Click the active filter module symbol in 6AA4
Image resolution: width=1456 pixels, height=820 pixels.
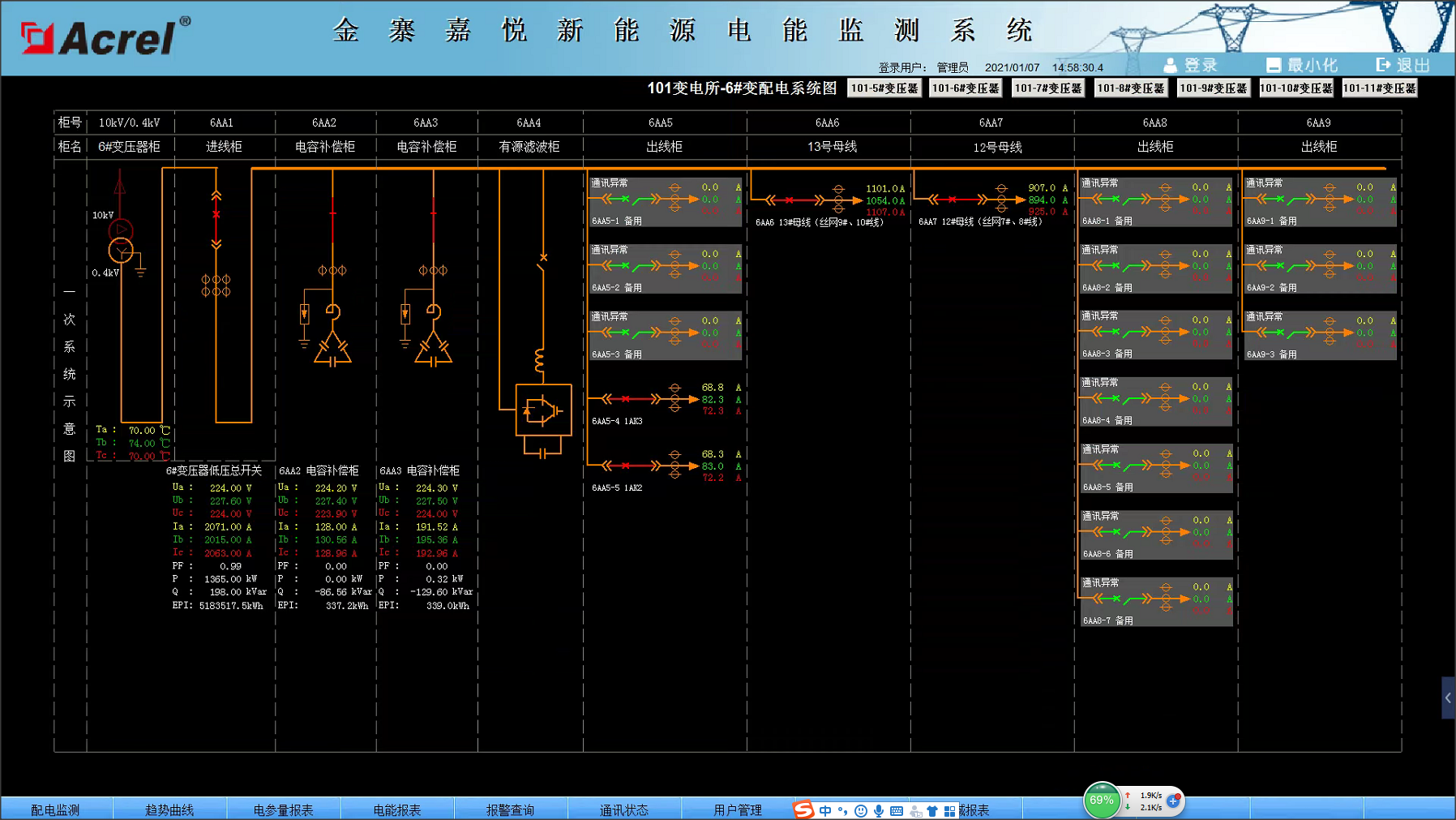tap(543, 410)
